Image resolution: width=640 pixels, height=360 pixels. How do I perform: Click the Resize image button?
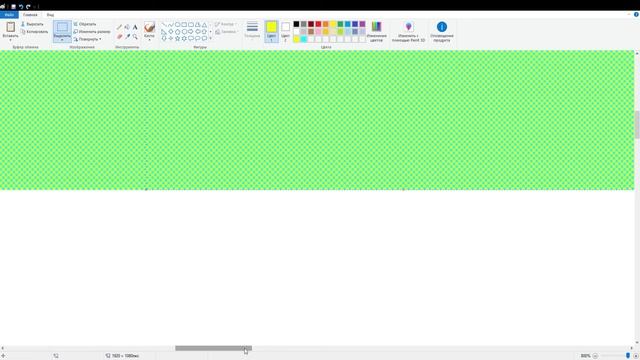[92, 31]
